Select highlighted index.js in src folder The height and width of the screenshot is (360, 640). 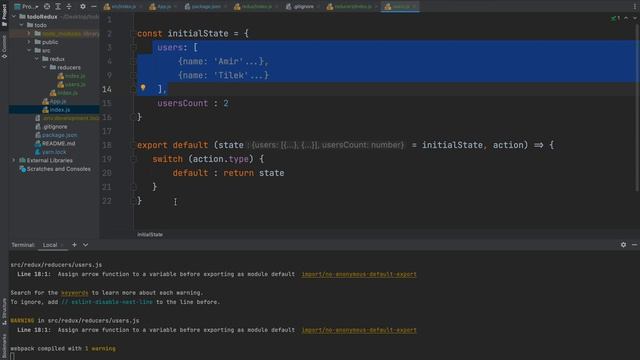[60, 110]
